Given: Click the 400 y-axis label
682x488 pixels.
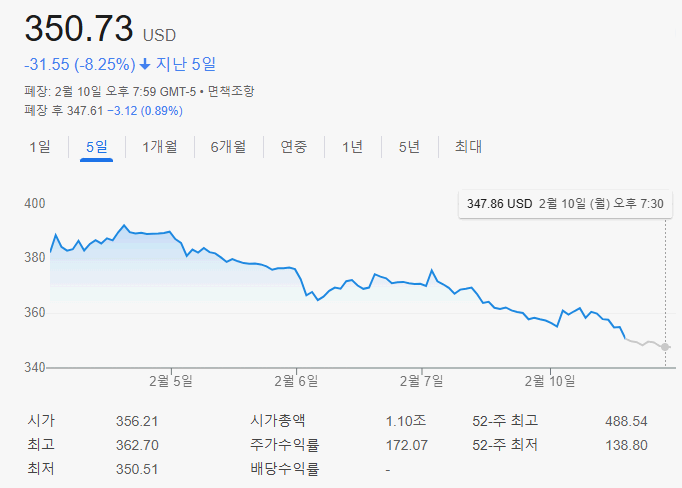Looking at the screenshot, I should coord(35,204).
